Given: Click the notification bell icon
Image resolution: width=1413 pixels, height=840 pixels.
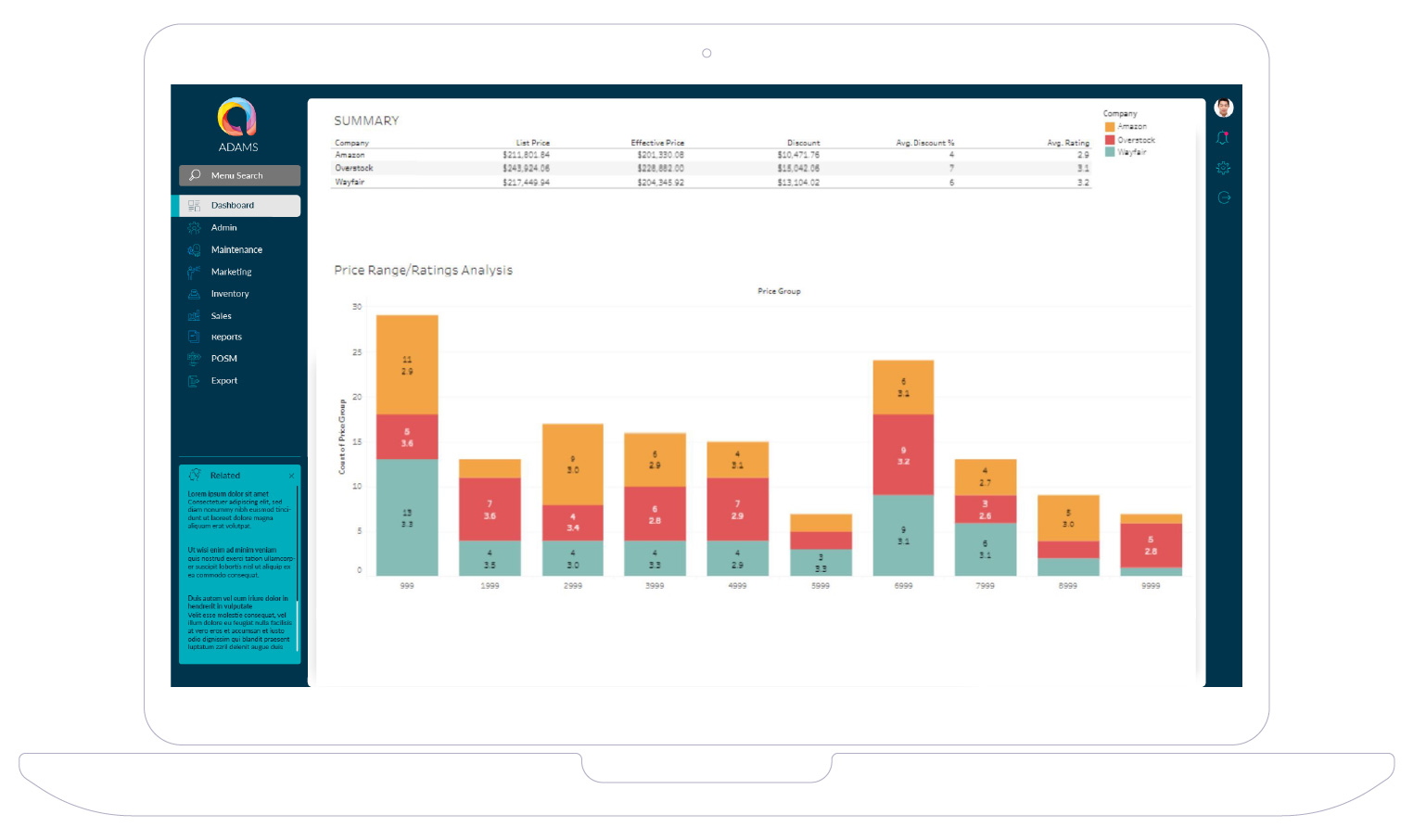Looking at the screenshot, I should click(x=1223, y=138).
